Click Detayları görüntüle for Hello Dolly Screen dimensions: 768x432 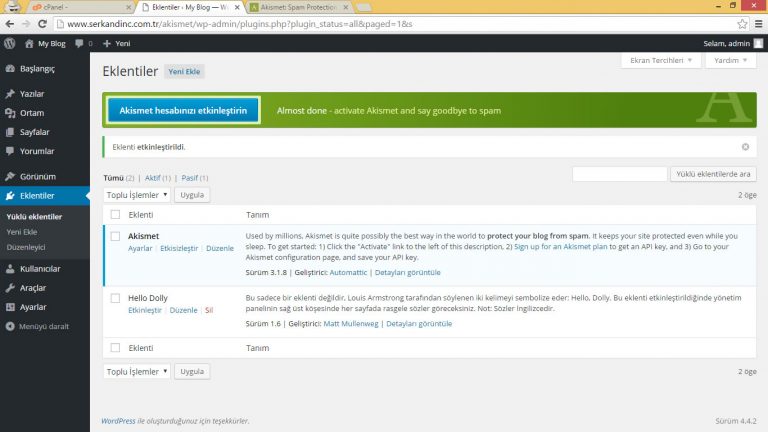pyautogui.click(x=419, y=324)
